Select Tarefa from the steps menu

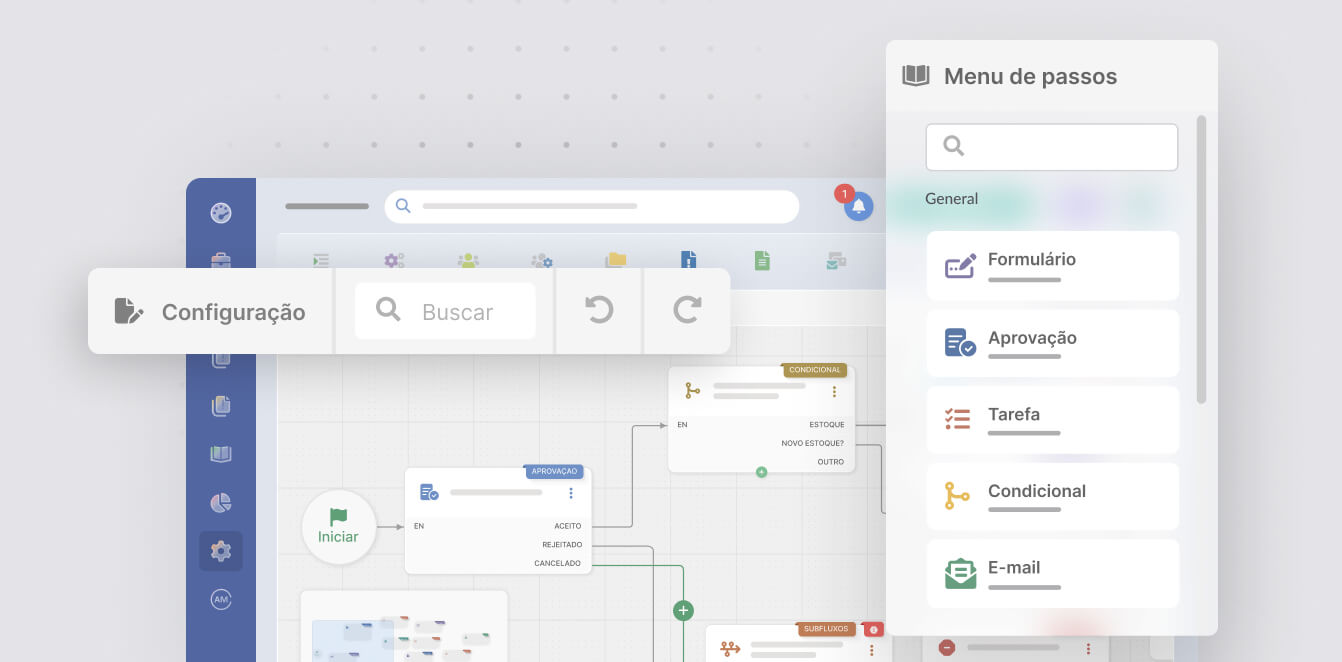(x=1052, y=420)
